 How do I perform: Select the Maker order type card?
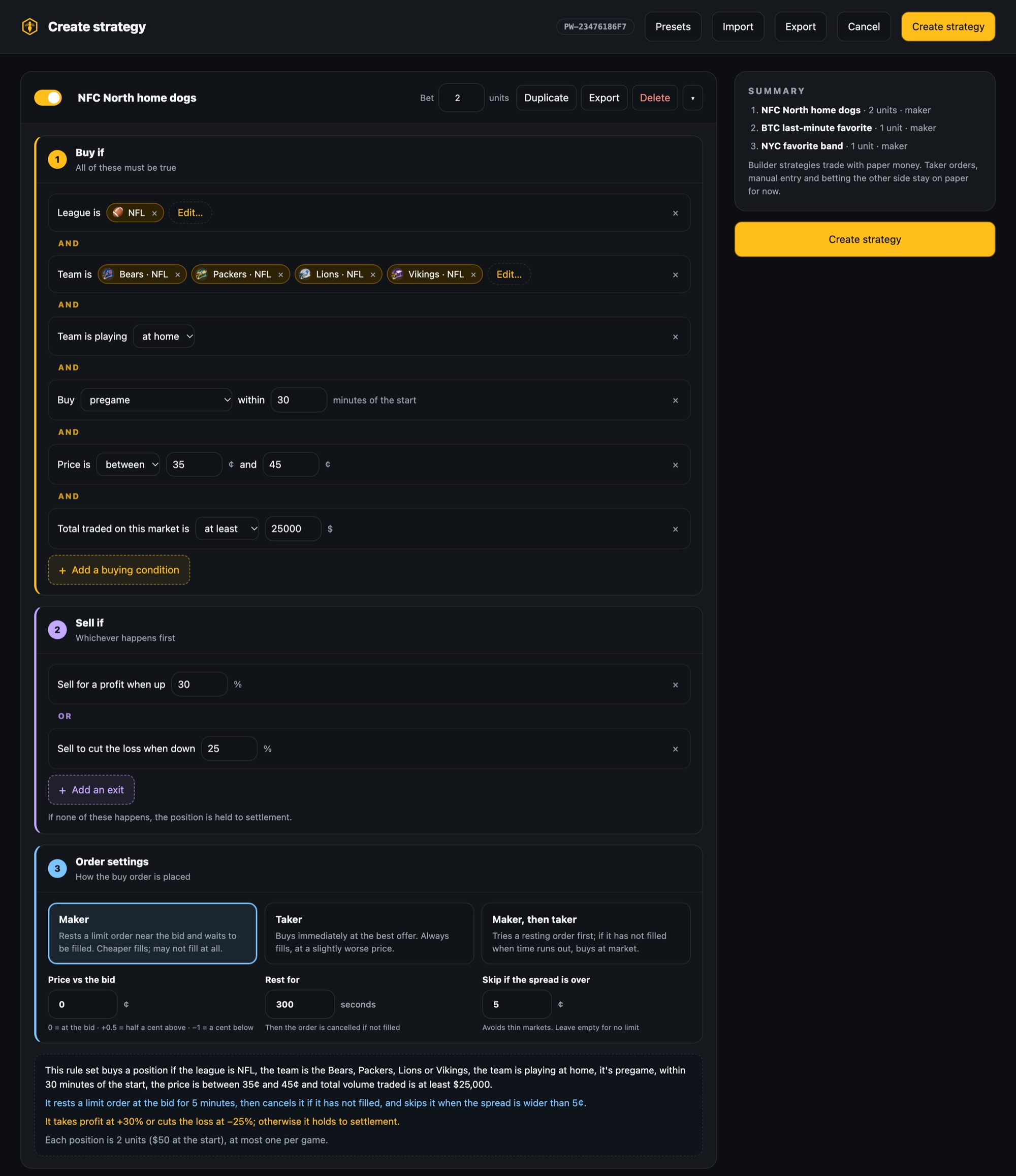(x=152, y=933)
